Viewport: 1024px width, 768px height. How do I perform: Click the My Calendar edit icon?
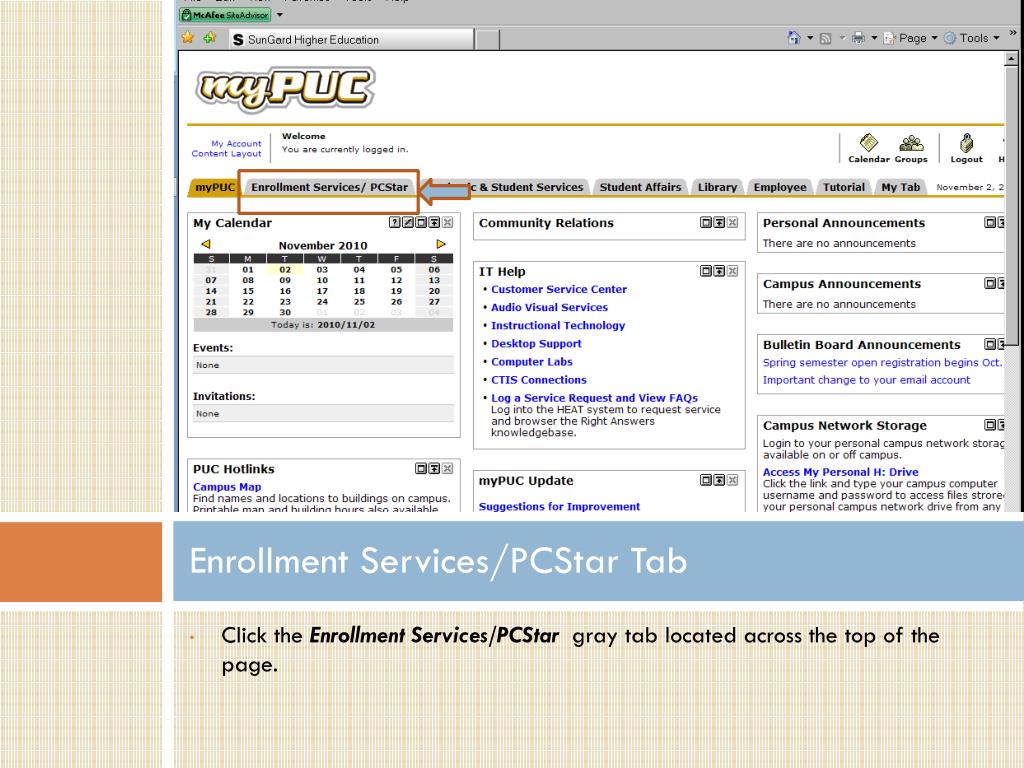click(x=408, y=222)
